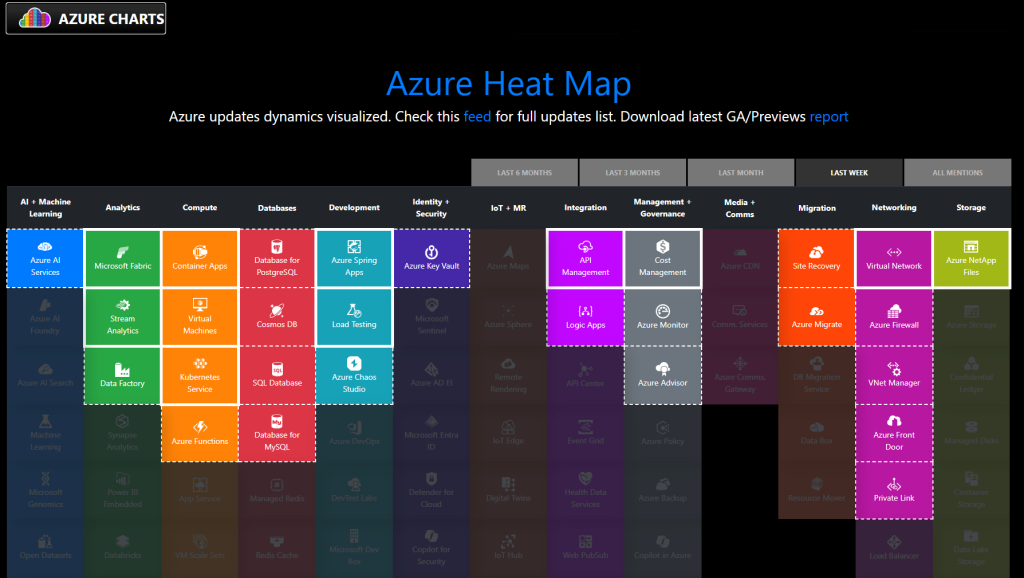Open the dimmed Azure Policy tile
Image resolution: width=1024 pixels, height=578 pixels.
coord(663,434)
